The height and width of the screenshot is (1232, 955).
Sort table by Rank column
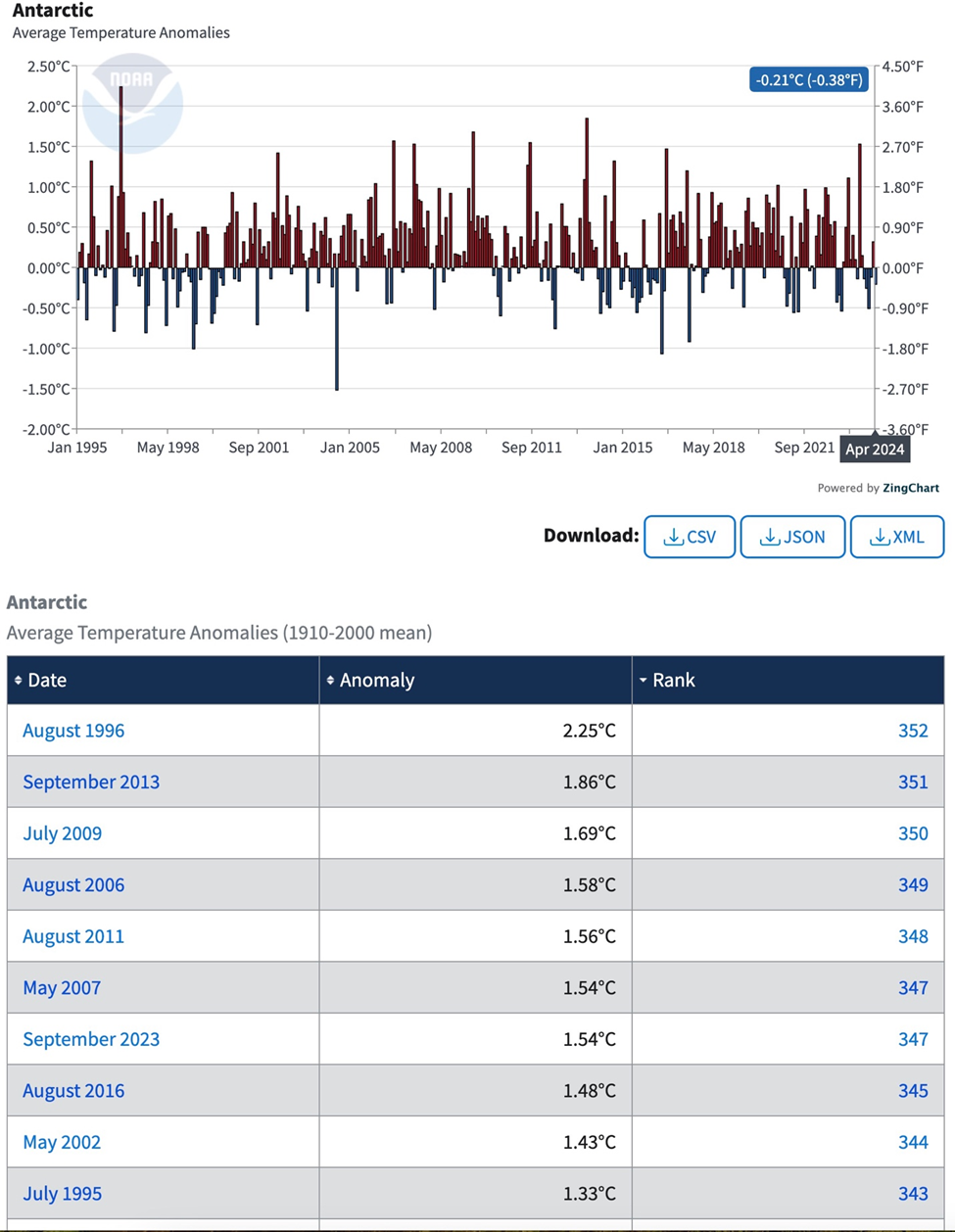pyautogui.click(x=673, y=680)
